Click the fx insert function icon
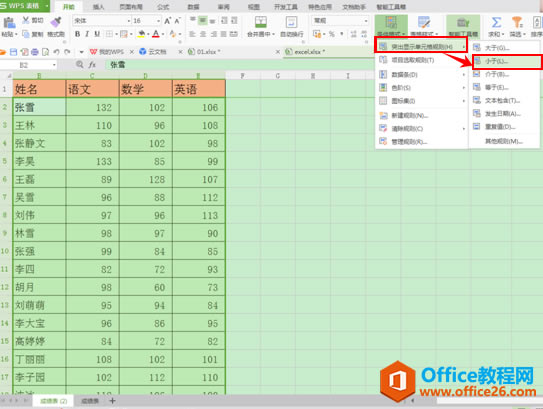This screenshot has width=543, height=409. 92,65
